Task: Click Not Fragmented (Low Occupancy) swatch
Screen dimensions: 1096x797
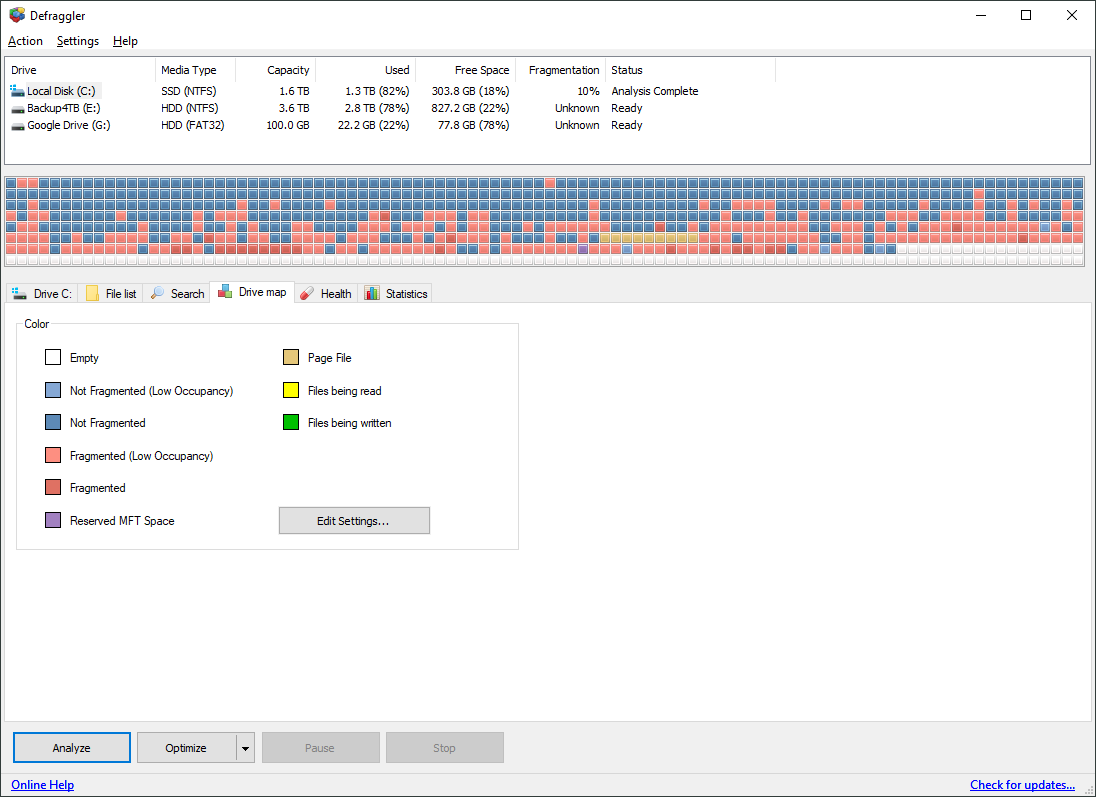Action: tap(53, 390)
